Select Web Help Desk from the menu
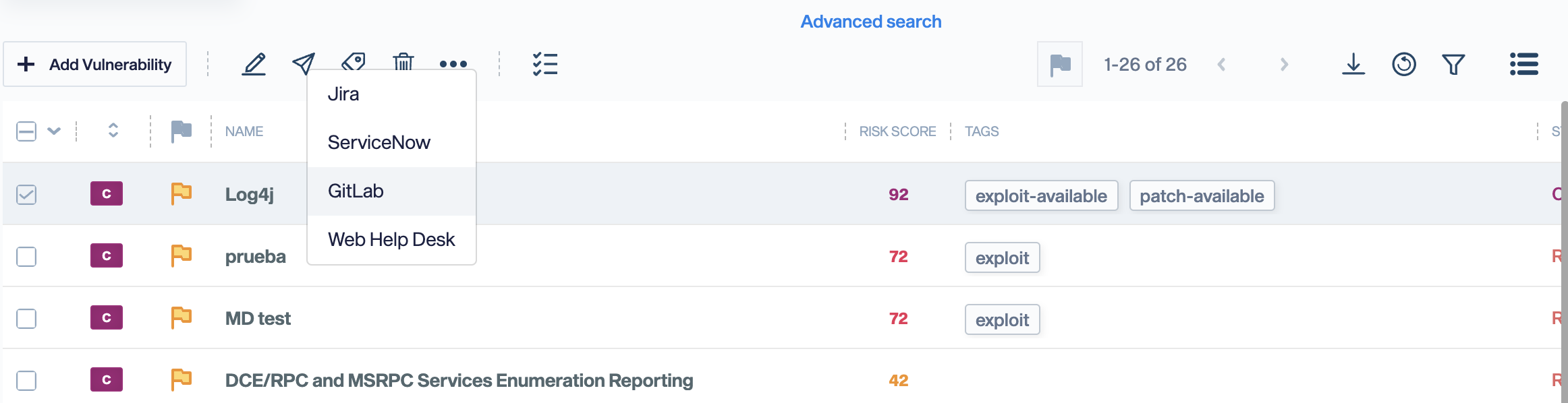1568x403 pixels. 391,240
